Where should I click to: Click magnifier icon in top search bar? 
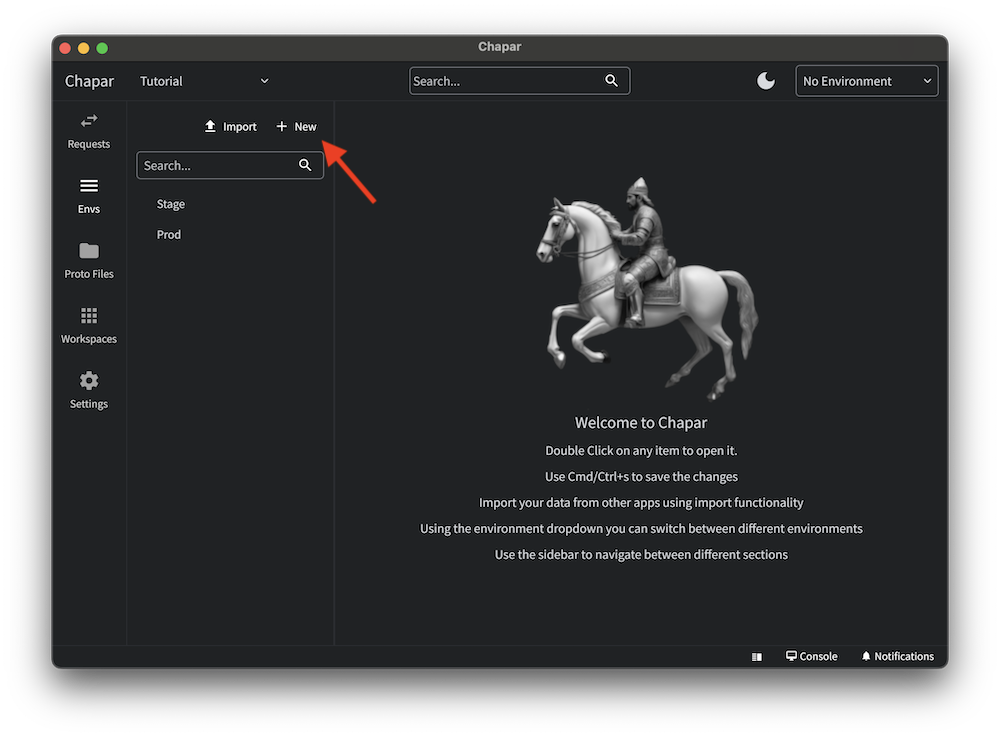[612, 81]
